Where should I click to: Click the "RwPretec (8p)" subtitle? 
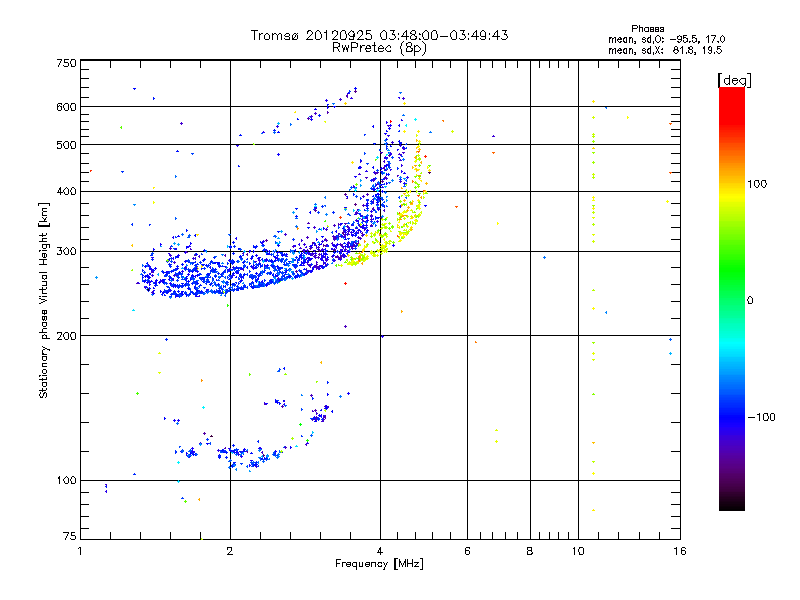pos(379,48)
